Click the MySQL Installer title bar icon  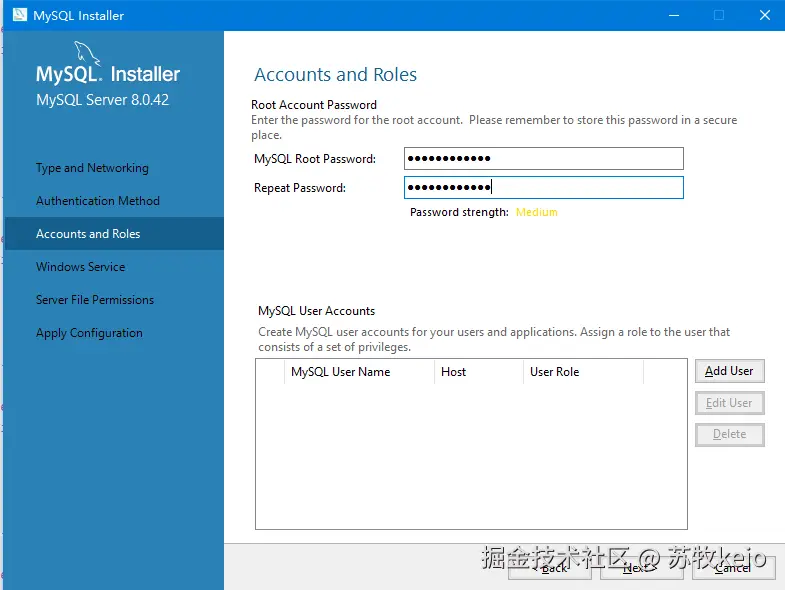20,15
